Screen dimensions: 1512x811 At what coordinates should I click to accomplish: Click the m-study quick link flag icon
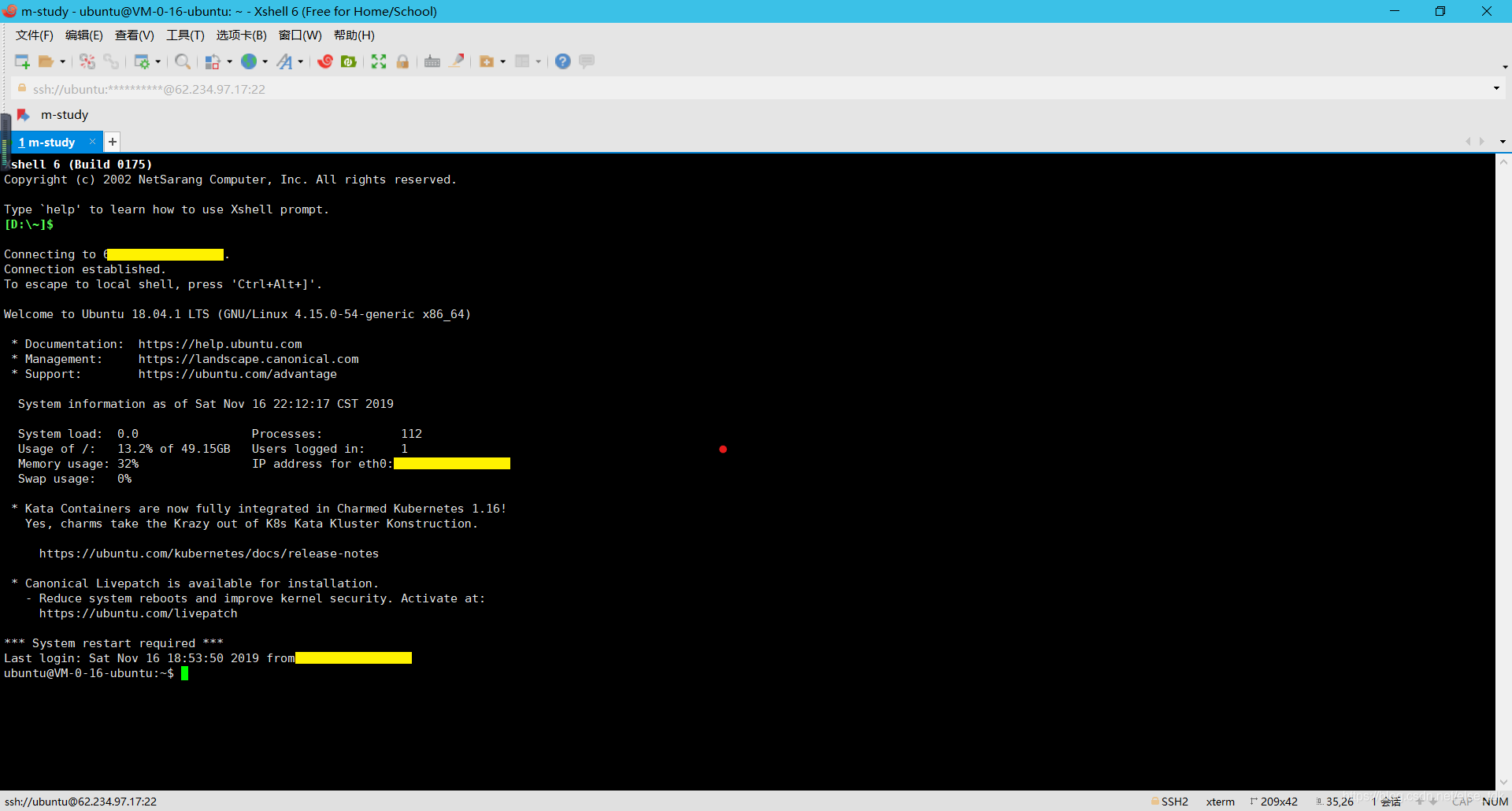[24, 115]
